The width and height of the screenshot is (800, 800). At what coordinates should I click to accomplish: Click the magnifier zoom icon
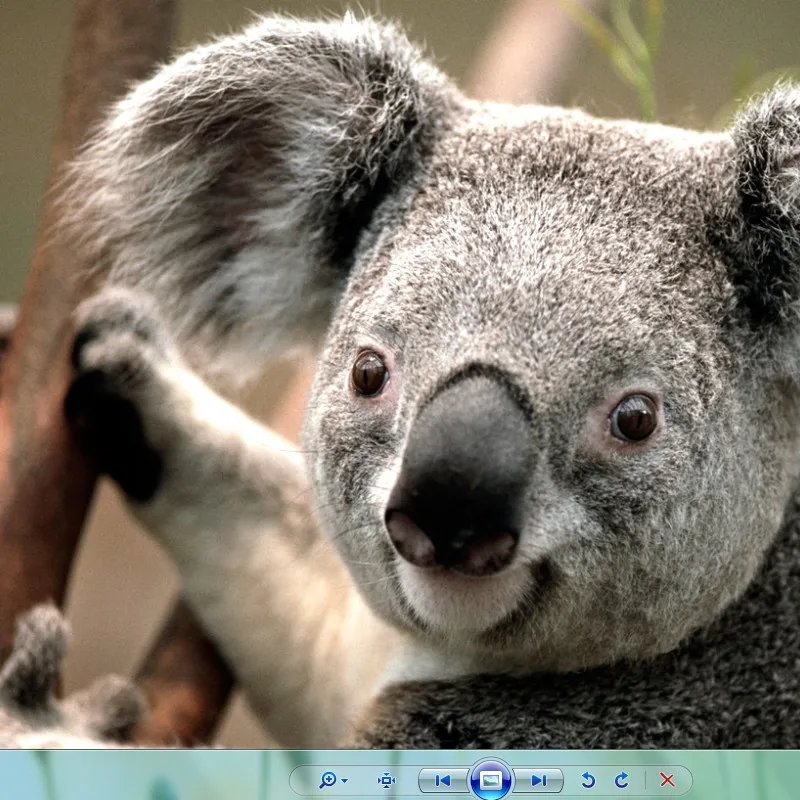pyautogui.click(x=327, y=780)
